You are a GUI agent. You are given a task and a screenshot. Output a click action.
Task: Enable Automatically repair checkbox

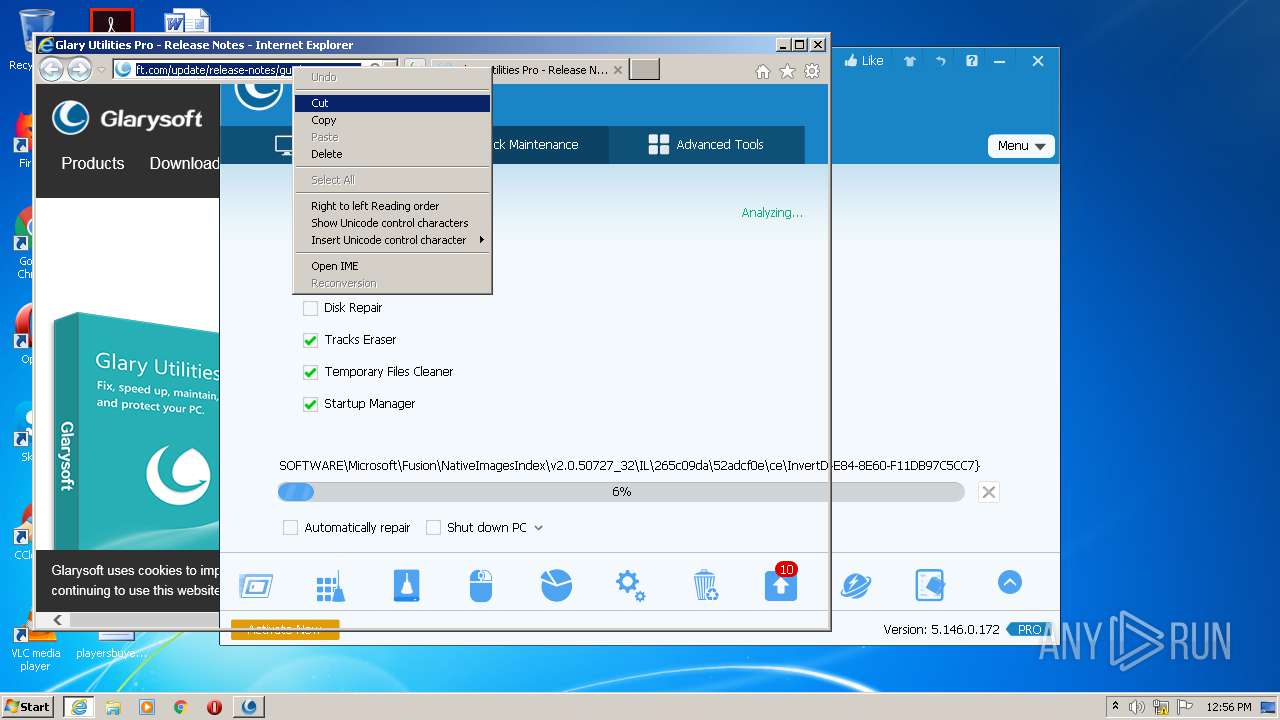(x=290, y=528)
